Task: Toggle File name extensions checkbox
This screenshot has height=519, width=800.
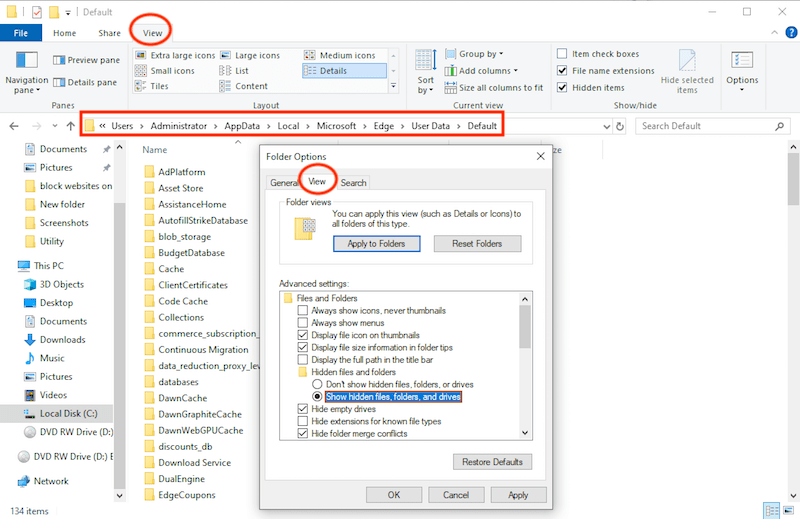Action: pos(562,70)
